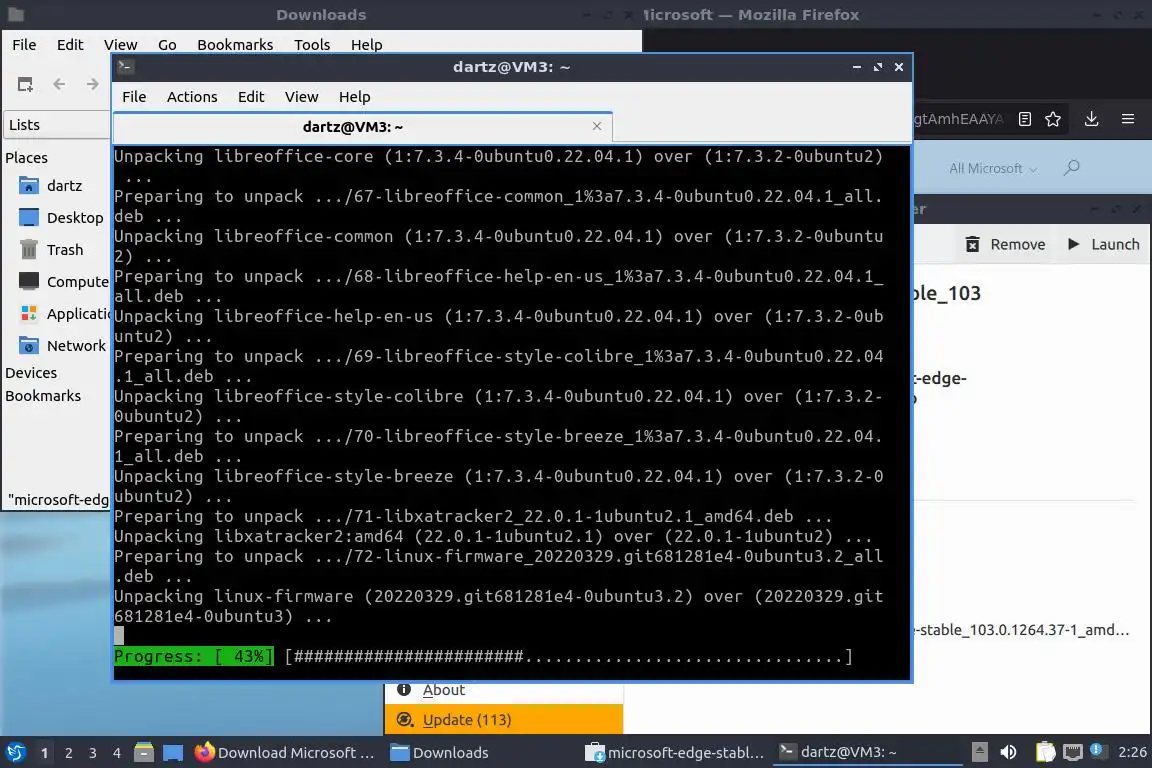The image size is (1152, 768).
Task: Click the clock showing 2:26
Action: coord(1131,752)
